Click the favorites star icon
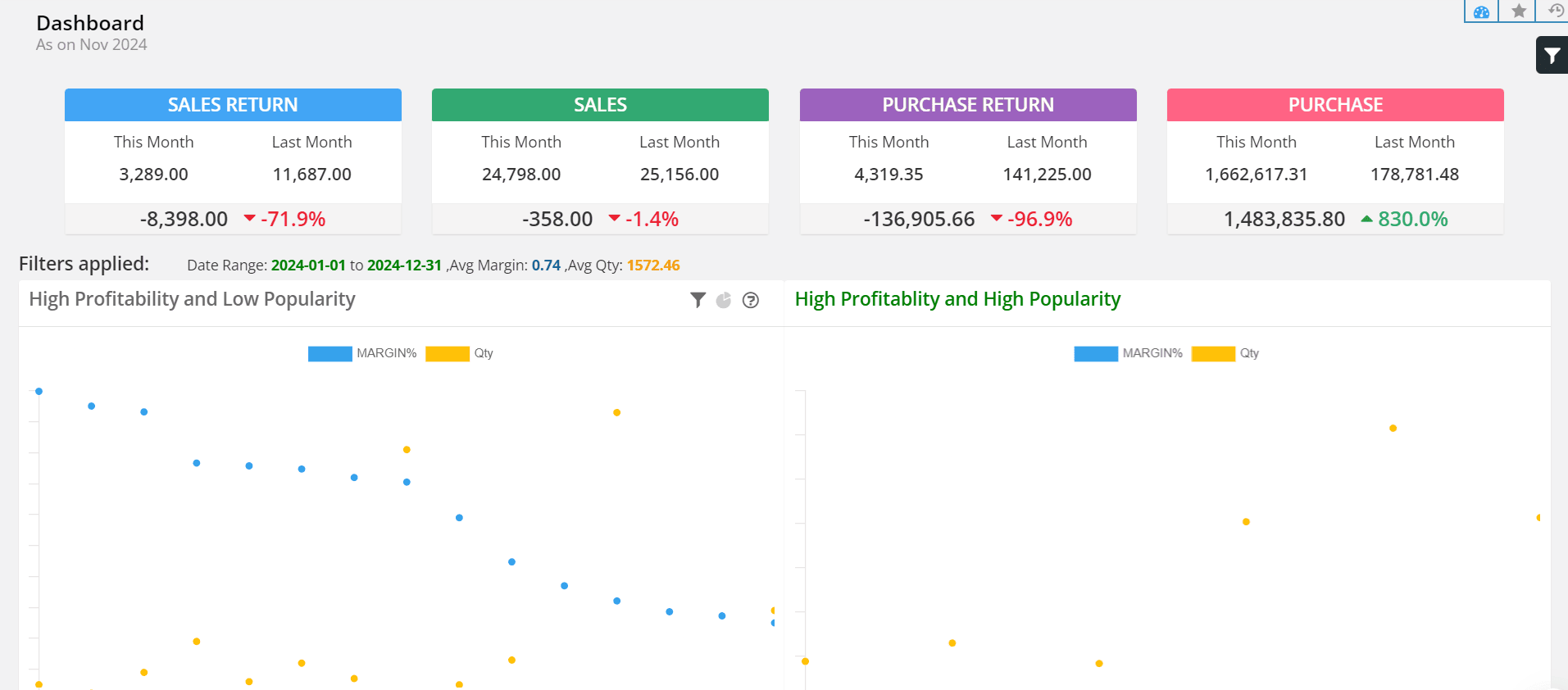The width and height of the screenshot is (1568, 690). click(x=1518, y=11)
